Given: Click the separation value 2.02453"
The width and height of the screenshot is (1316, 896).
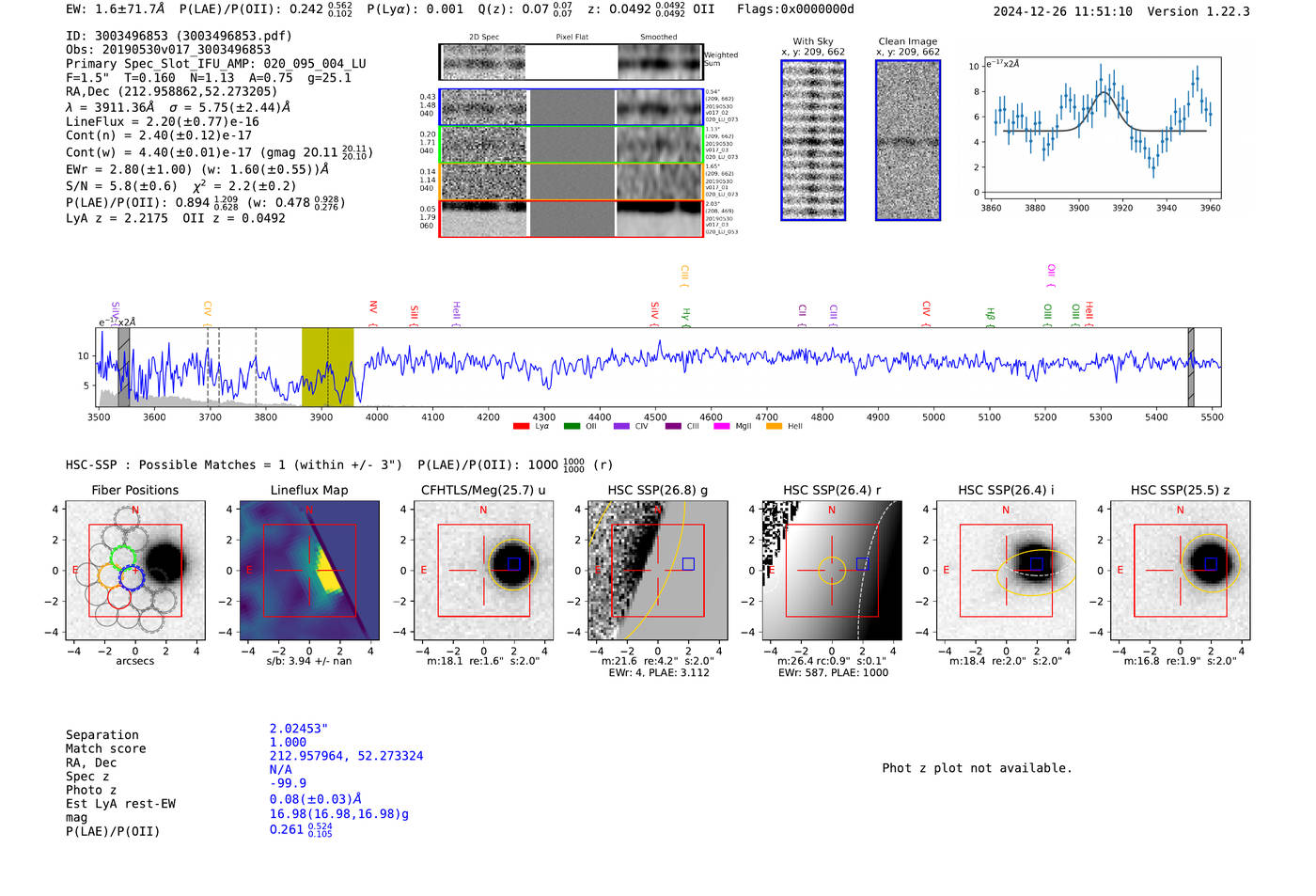Looking at the screenshot, I should pos(299,729).
